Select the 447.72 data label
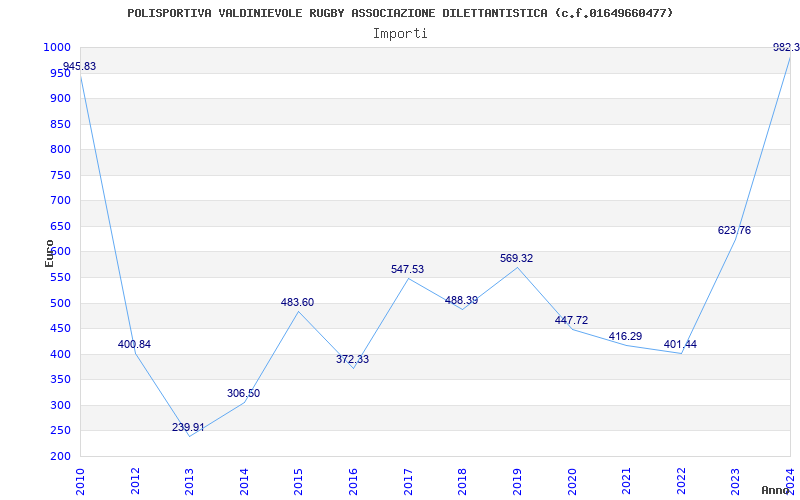This screenshot has width=800, height=500. tap(571, 320)
